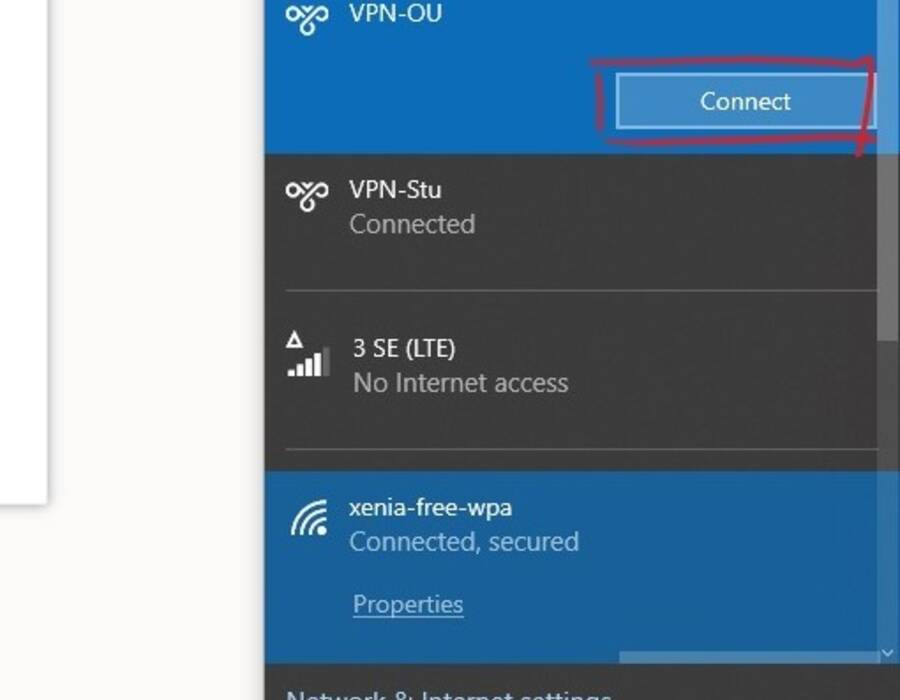Viewport: 900px width, 700px height.
Task: Click the No Internet access status text
Action: tap(460, 383)
